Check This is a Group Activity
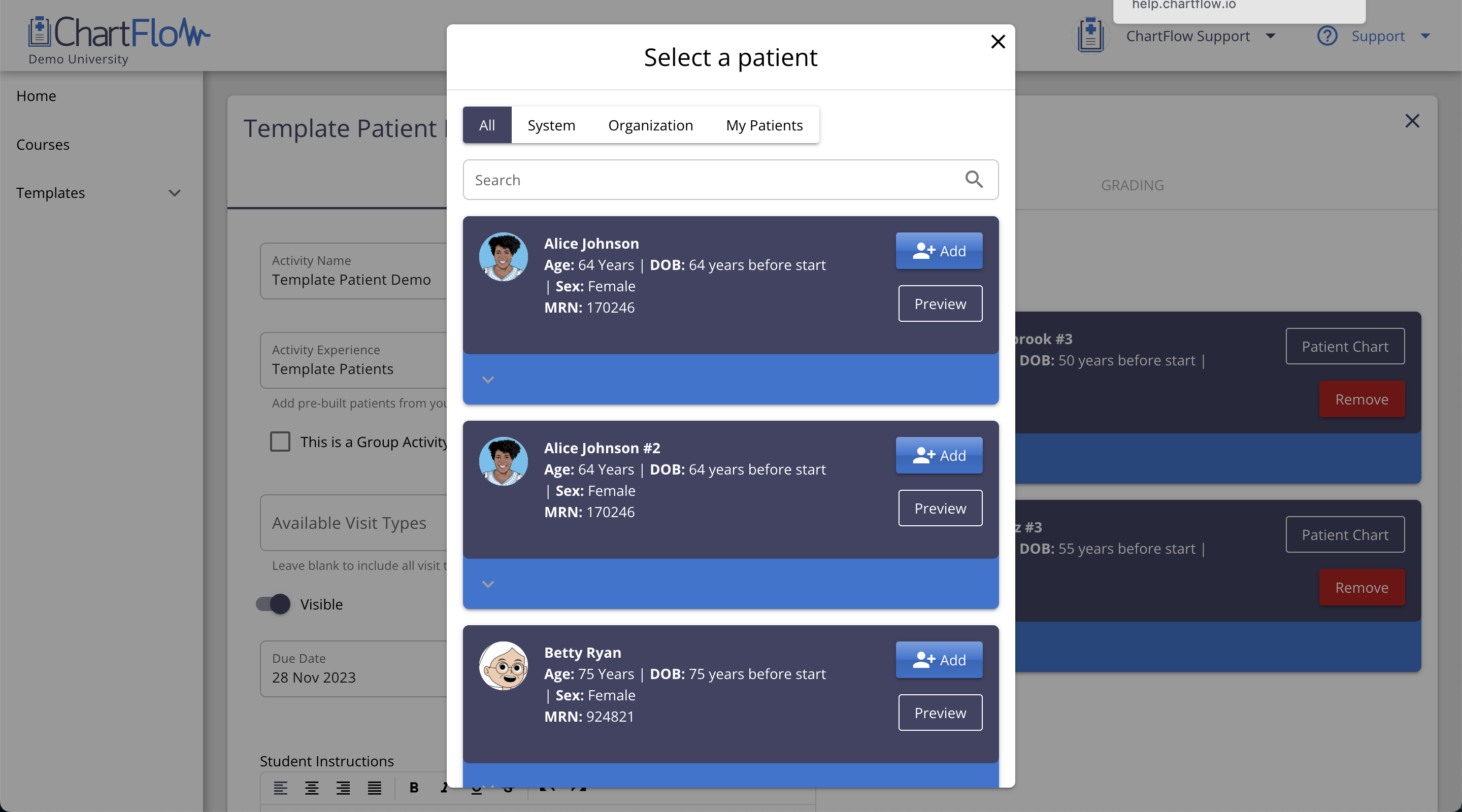This screenshot has width=1462, height=812. click(280, 442)
